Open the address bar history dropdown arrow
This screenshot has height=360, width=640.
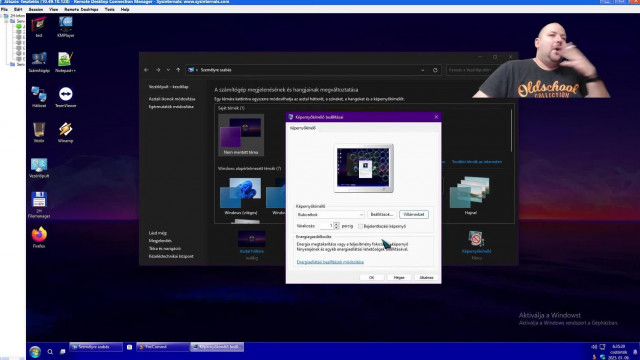pos(422,70)
